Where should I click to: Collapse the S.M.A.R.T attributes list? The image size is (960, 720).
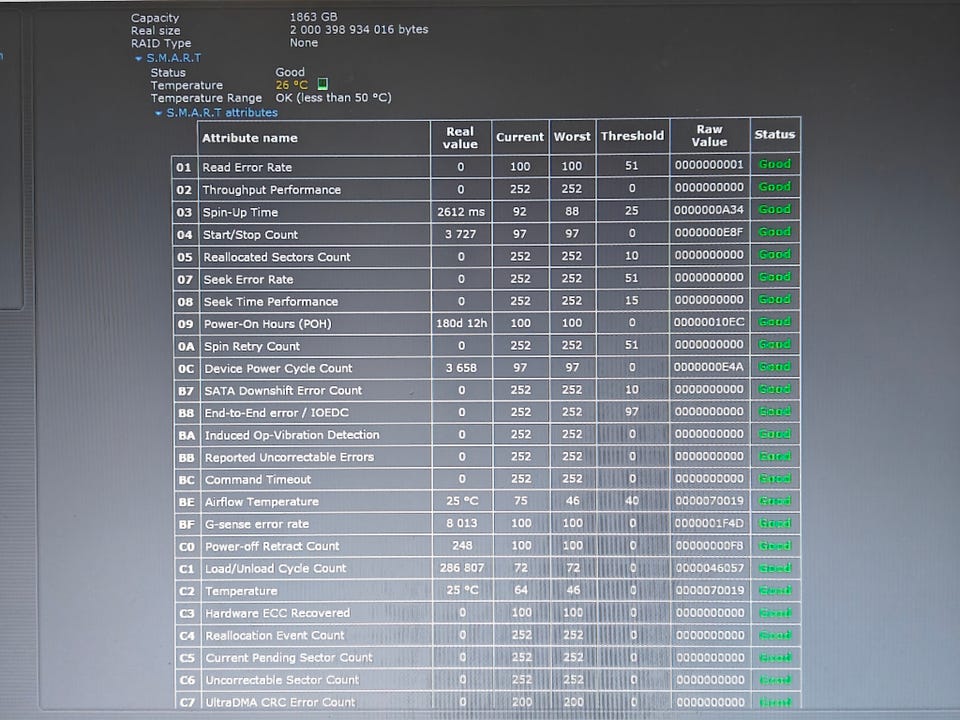pos(158,113)
